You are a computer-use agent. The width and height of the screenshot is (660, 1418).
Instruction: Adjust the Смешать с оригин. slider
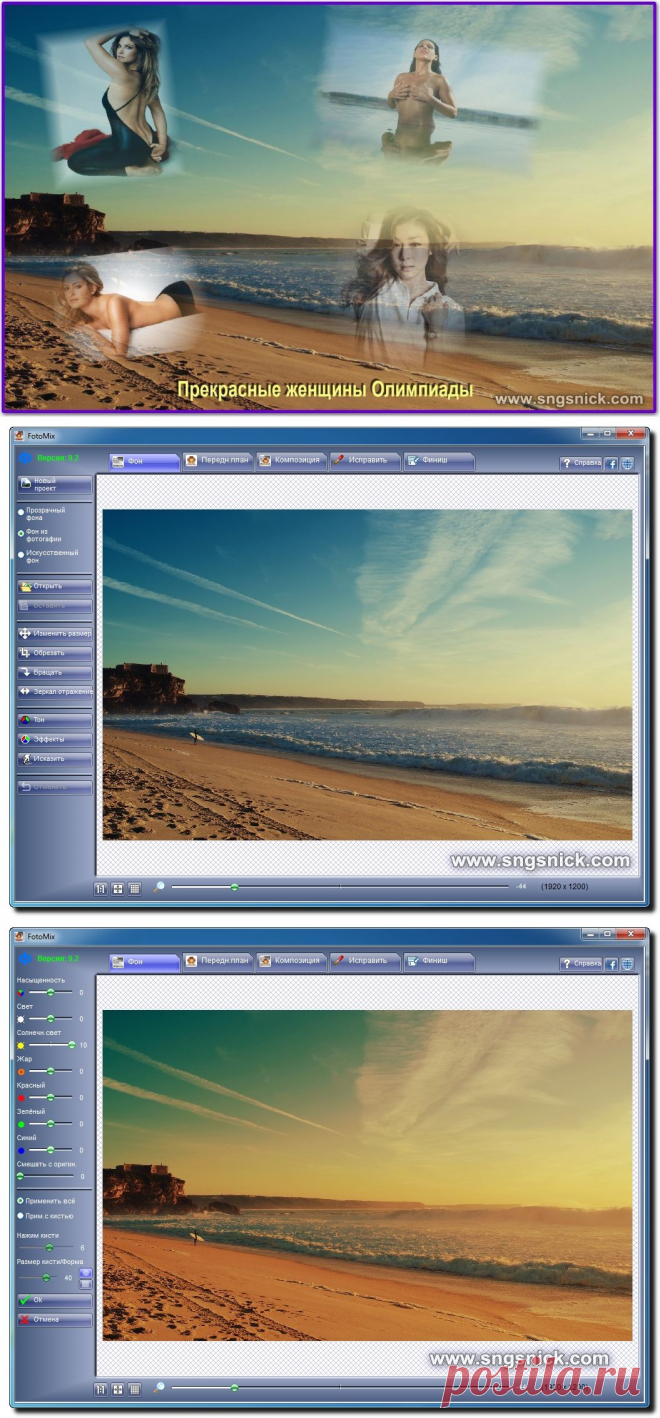[x=47, y=1176]
